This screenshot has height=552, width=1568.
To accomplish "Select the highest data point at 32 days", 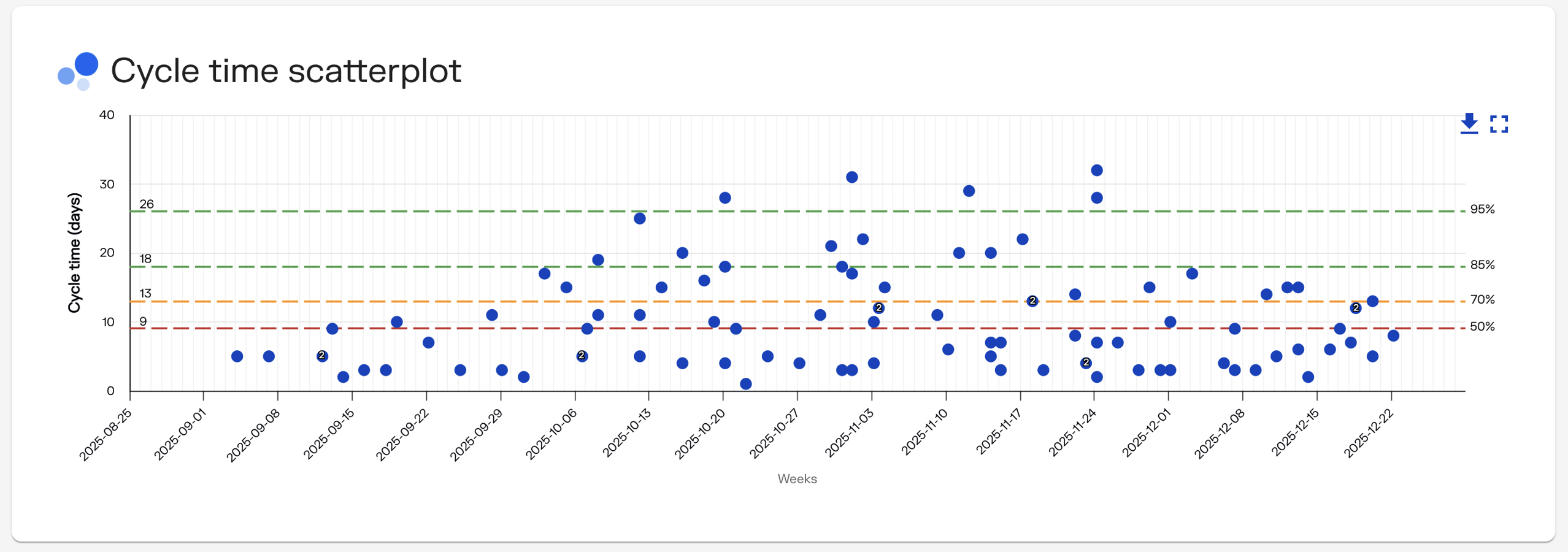I will [1097, 169].
